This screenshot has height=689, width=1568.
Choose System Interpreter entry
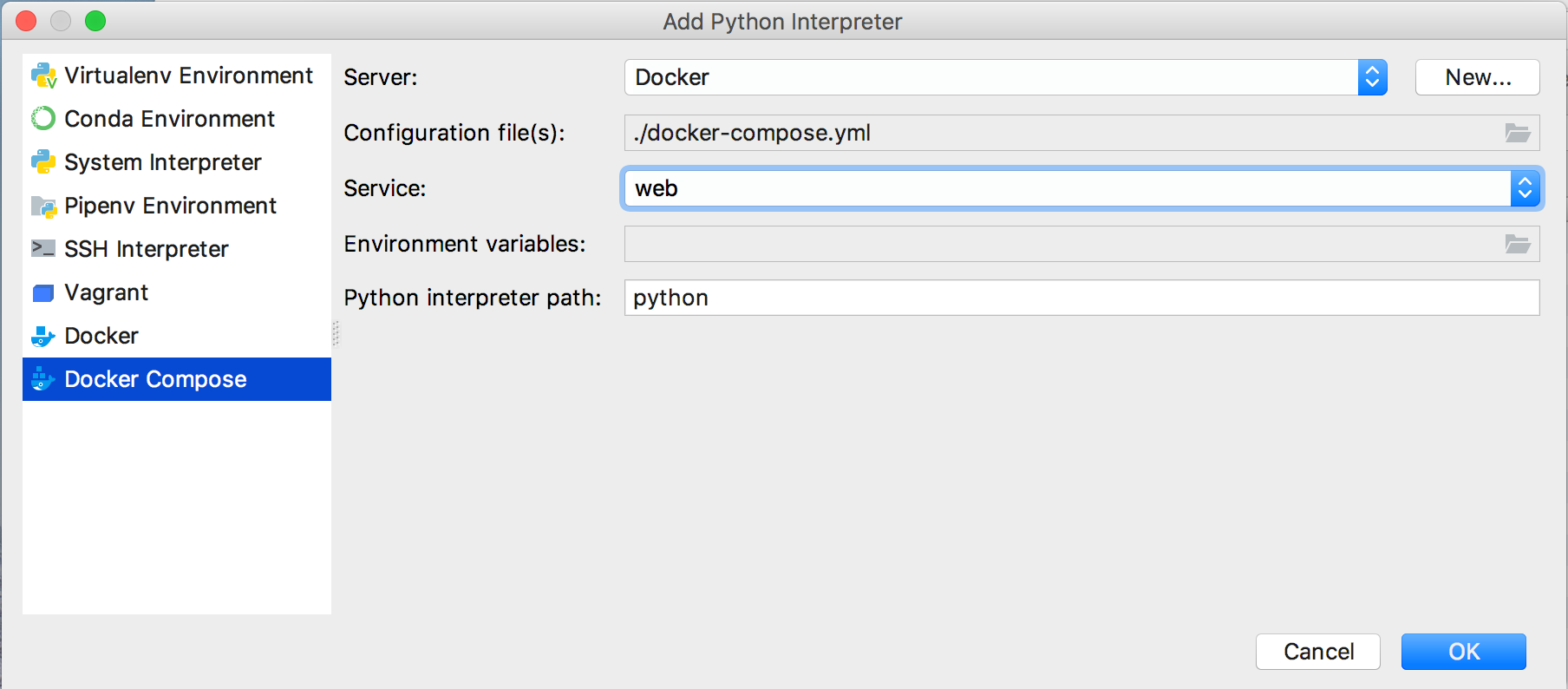177,162
